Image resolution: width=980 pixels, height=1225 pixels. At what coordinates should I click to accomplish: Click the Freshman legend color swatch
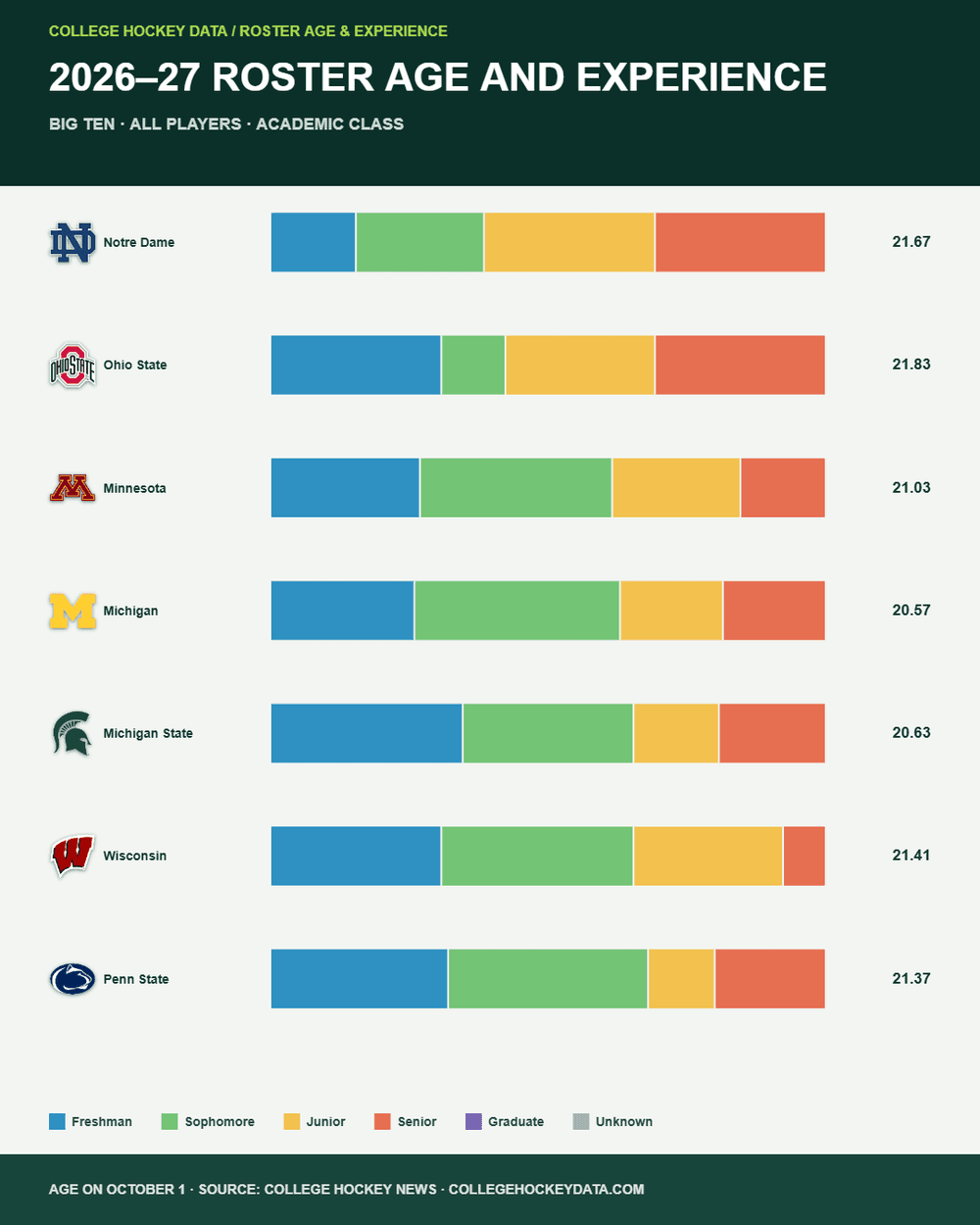click(57, 1121)
